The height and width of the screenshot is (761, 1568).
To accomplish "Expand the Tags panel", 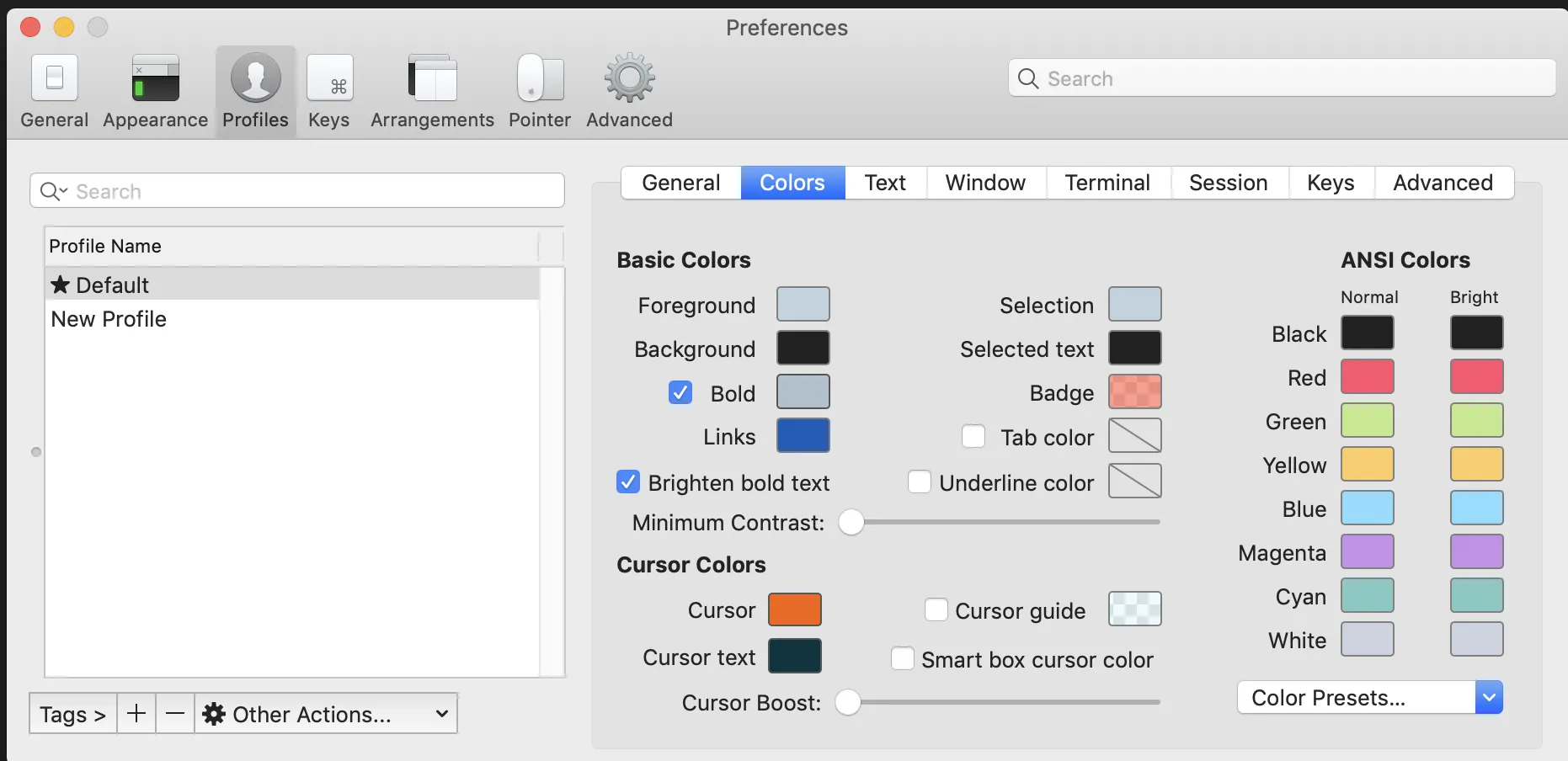I will pyautogui.click(x=72, y=714).
